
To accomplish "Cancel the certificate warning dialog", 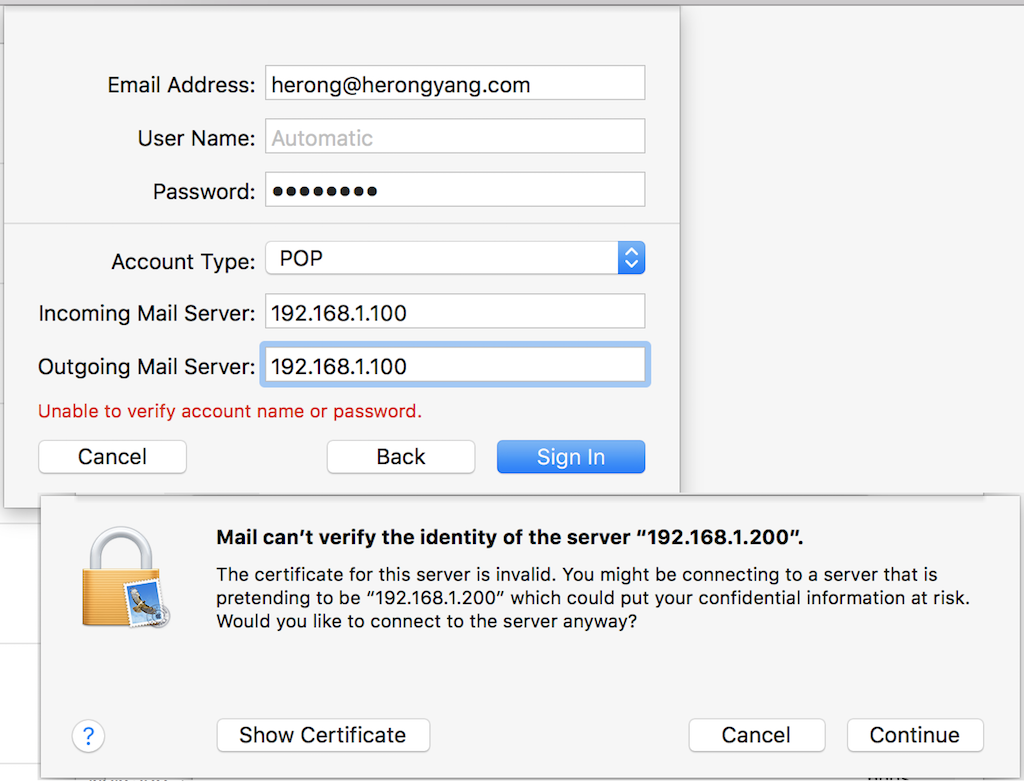I will point(756,735).
